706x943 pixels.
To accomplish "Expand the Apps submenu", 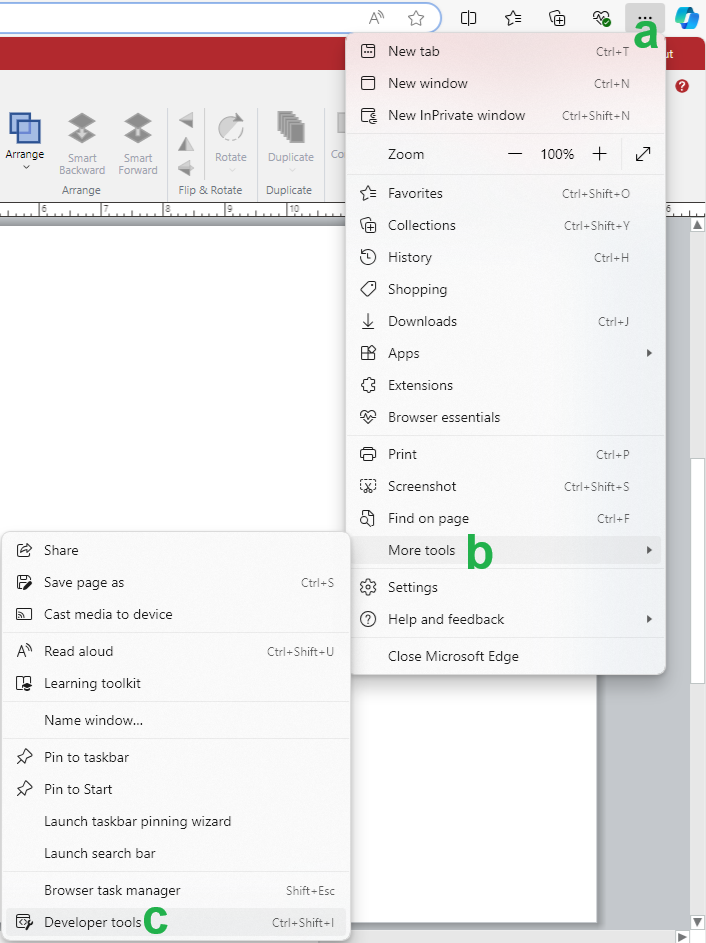I will [649, 353].
